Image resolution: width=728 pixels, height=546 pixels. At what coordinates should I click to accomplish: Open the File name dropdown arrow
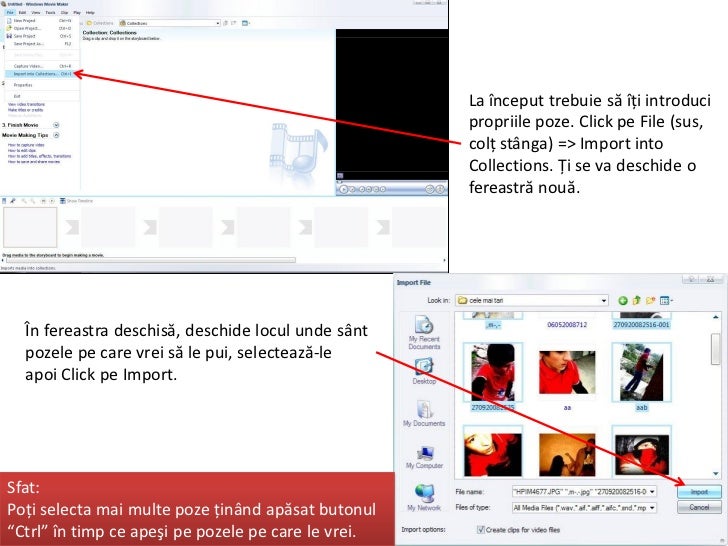pos(652,492)
